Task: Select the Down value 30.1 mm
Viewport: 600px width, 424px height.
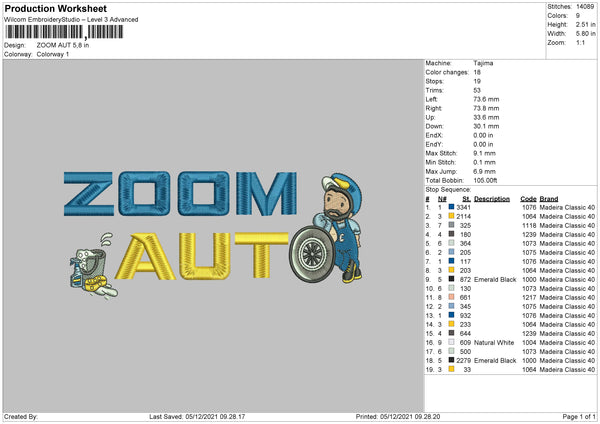Action: point(486,126)
